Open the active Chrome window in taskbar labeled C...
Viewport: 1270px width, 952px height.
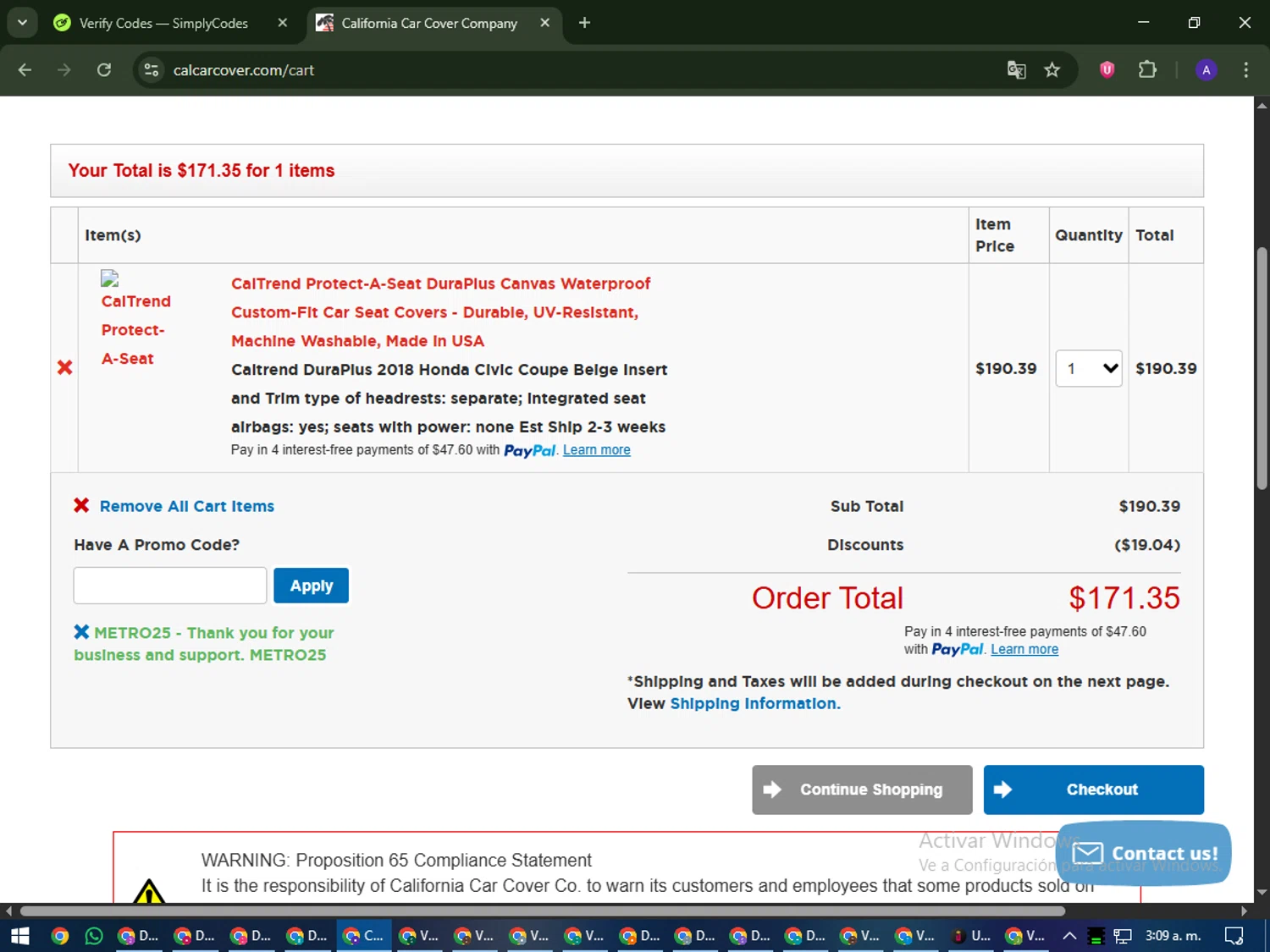click(x=364, y=935)
